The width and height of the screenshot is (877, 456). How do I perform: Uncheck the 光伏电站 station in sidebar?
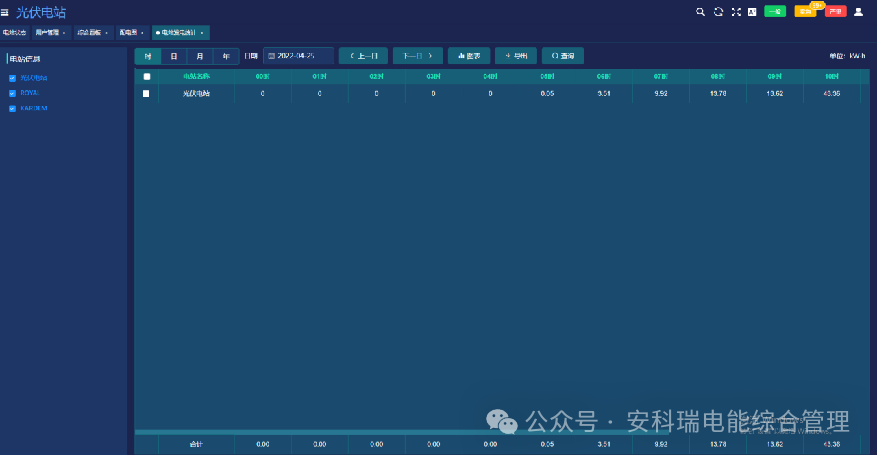click(x=12, y=78)
